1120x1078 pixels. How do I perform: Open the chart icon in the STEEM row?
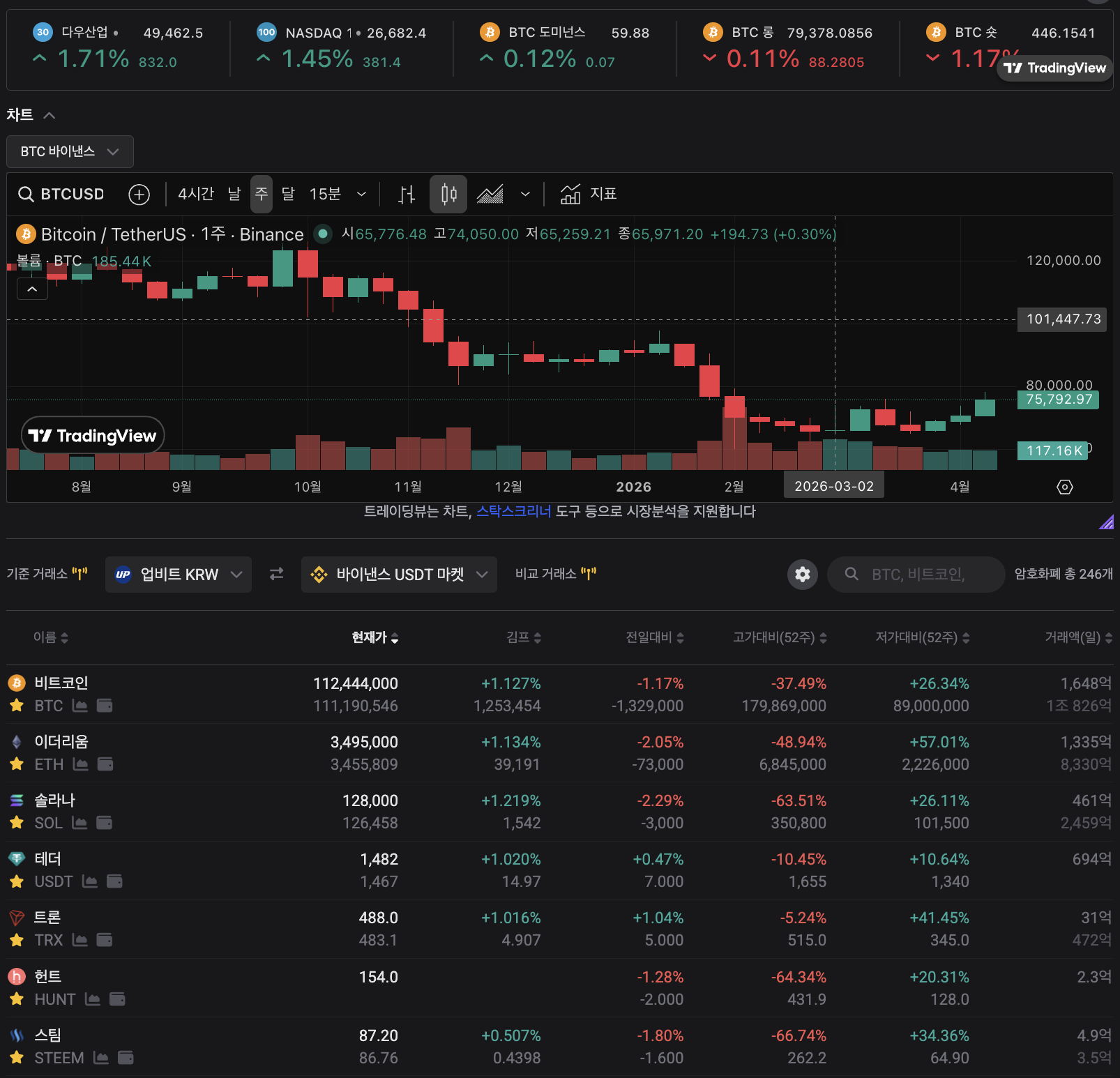[101, 1058]
